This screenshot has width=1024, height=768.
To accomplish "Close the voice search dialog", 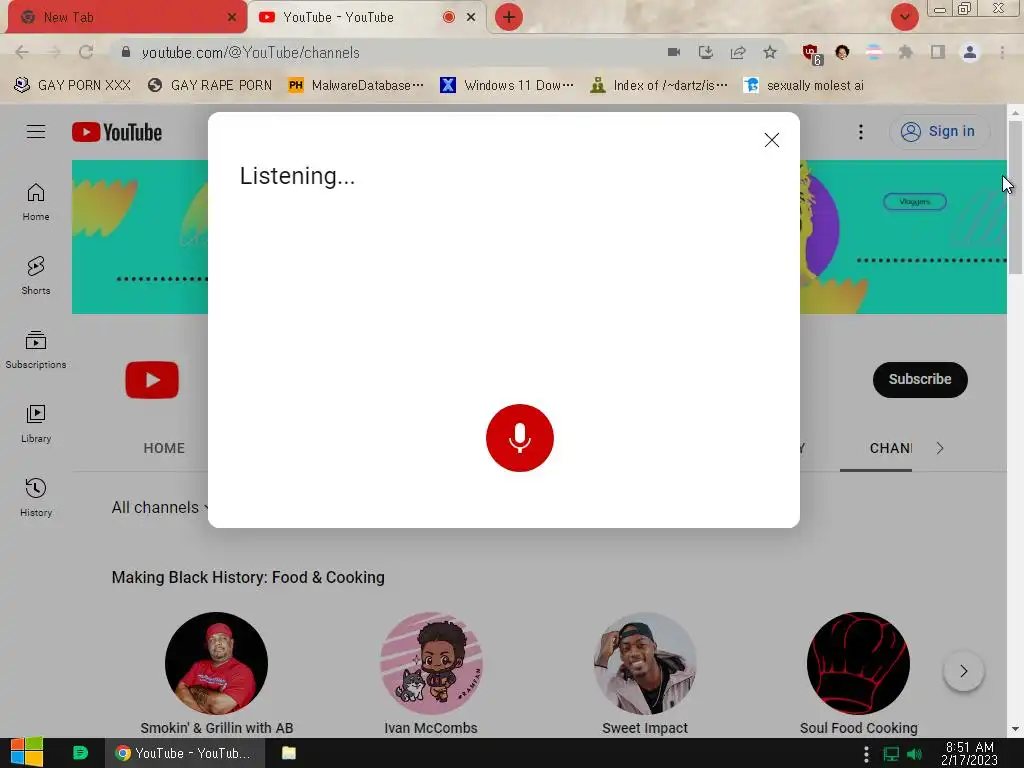I will click(771, 140).
